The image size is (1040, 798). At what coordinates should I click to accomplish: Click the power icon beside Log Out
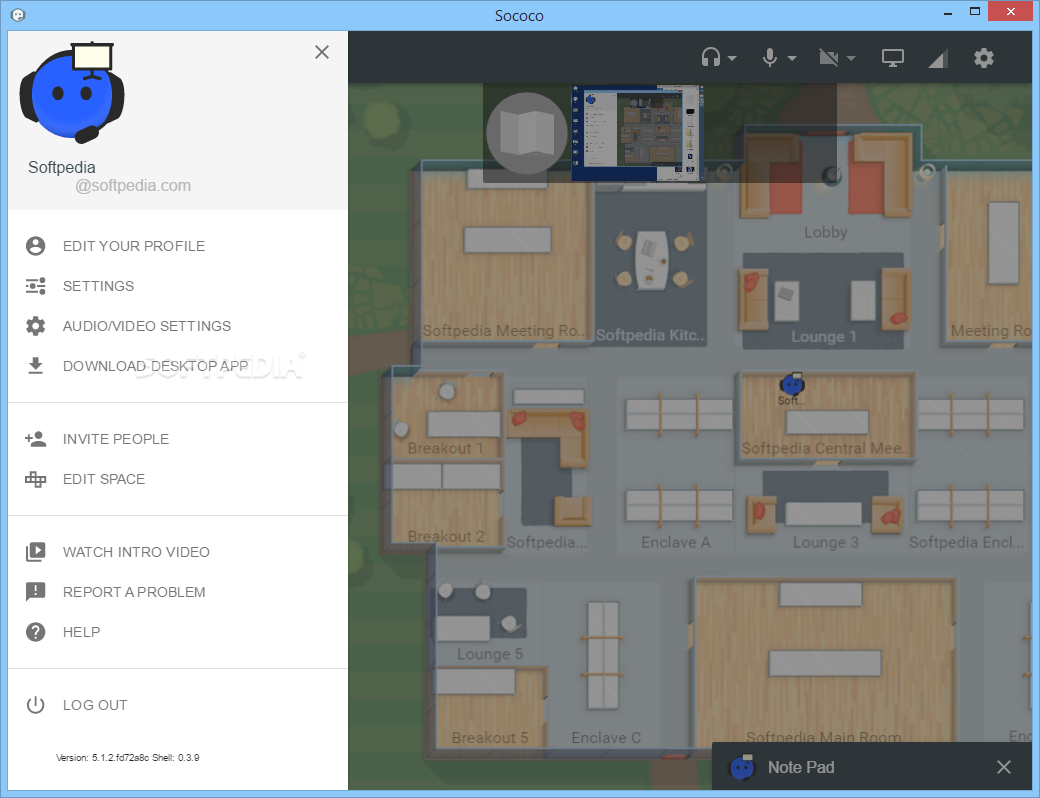tap(36, 705)
